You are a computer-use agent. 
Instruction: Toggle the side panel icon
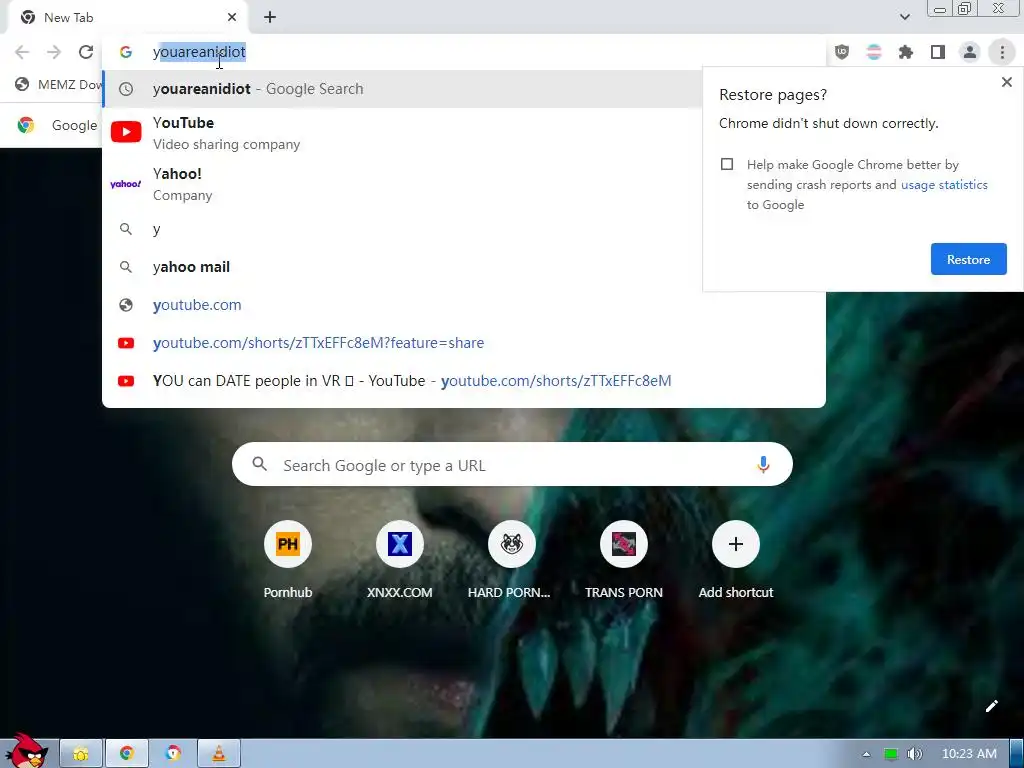(x=938, y=52)
